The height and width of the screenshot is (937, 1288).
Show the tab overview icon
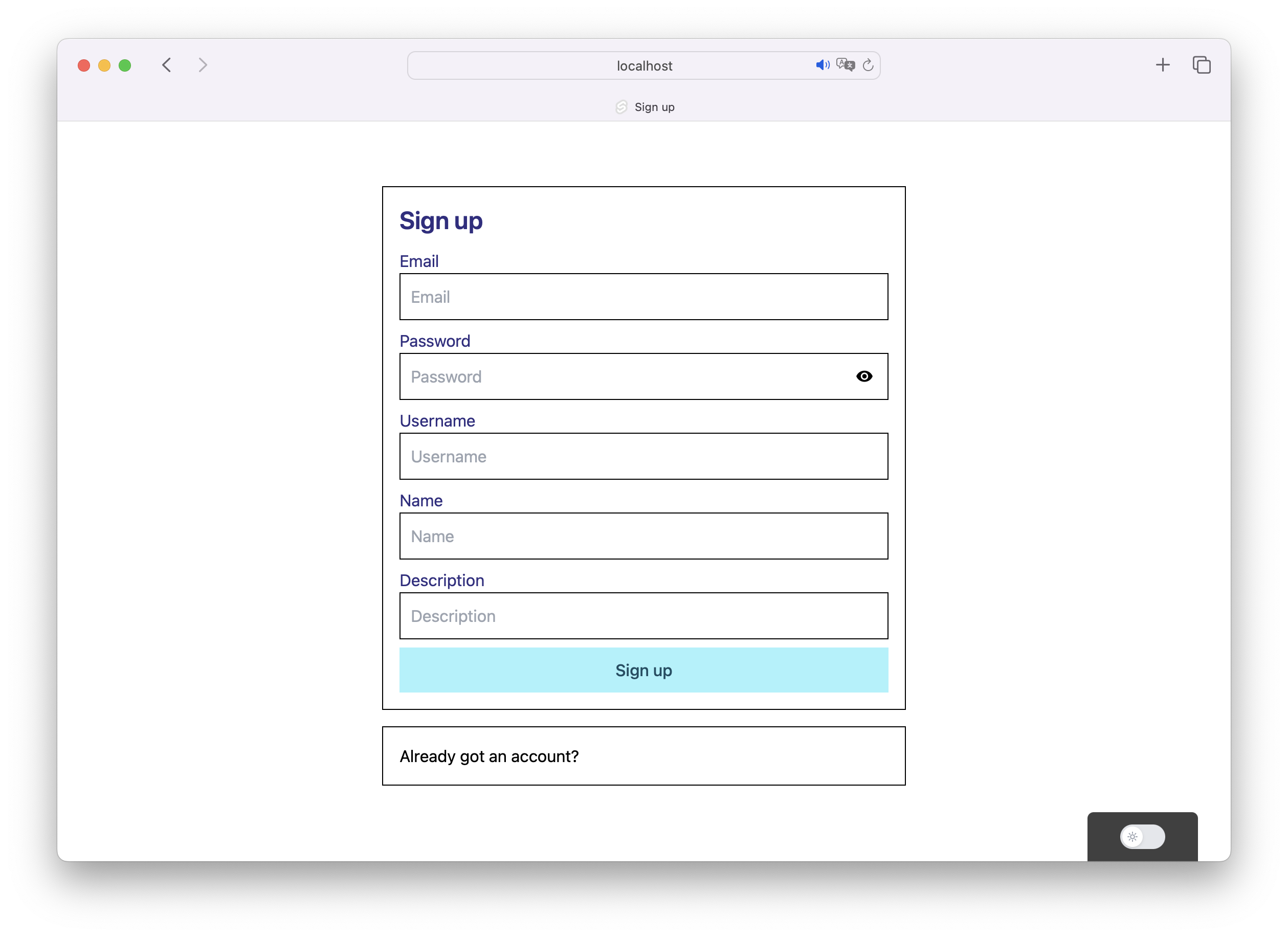click(1201, 65)
